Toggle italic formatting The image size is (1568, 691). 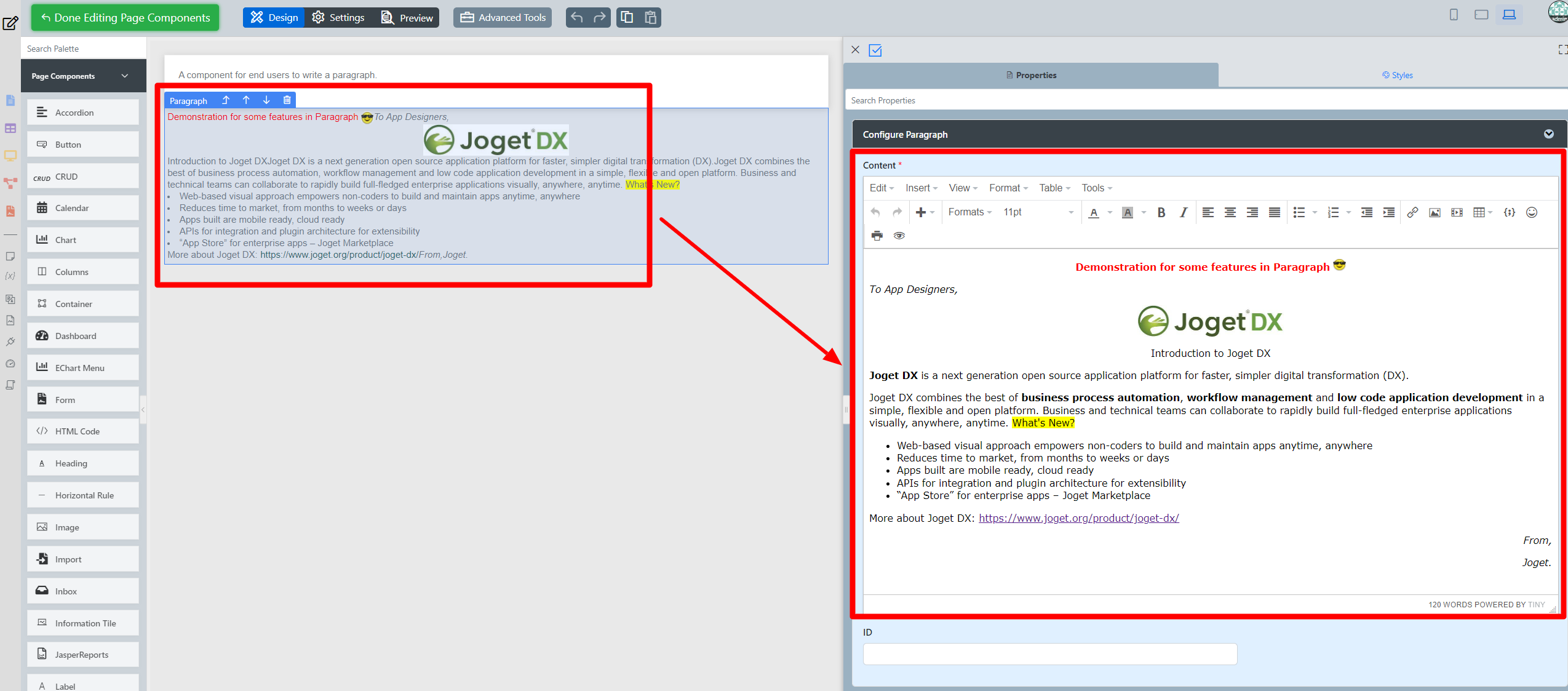tap(1183, 212)
